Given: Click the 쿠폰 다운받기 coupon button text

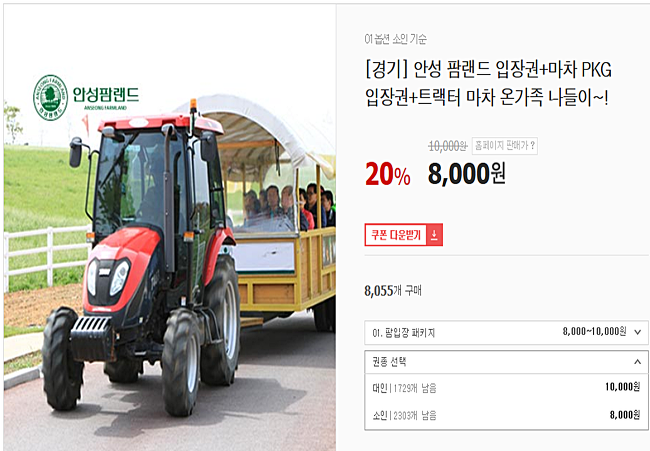Looking at the screenshot, I should pyautogui.click(x=395, y=235).
